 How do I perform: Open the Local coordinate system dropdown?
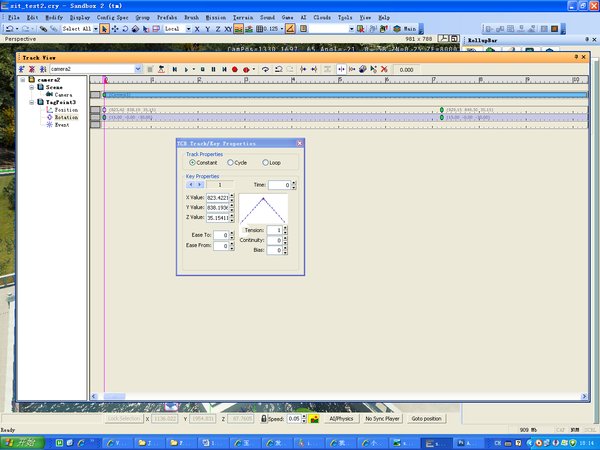[x=189, y=29]
